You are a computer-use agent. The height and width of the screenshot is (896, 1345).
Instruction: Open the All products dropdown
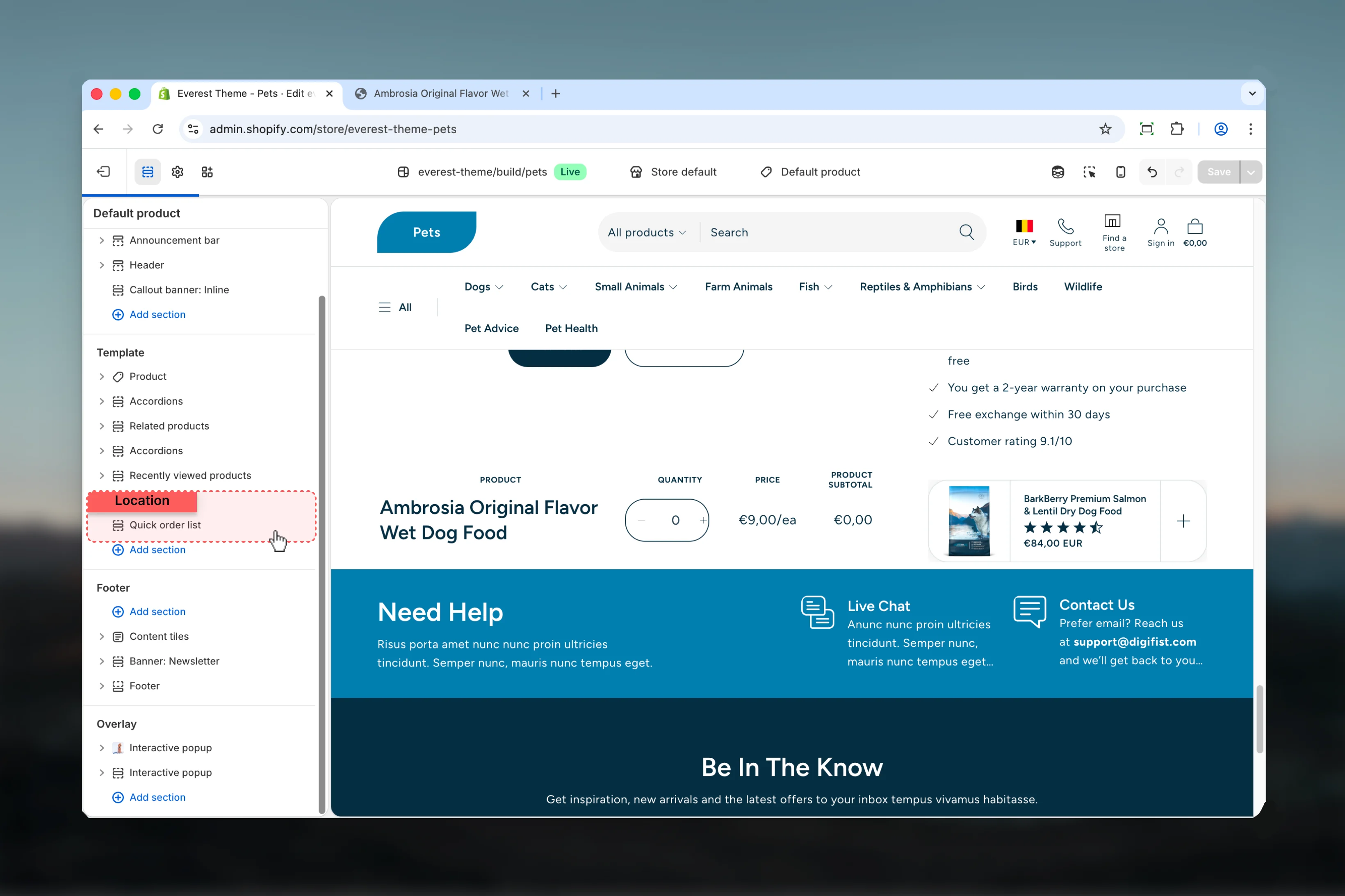pyautogui.click(x=647, y=232)
